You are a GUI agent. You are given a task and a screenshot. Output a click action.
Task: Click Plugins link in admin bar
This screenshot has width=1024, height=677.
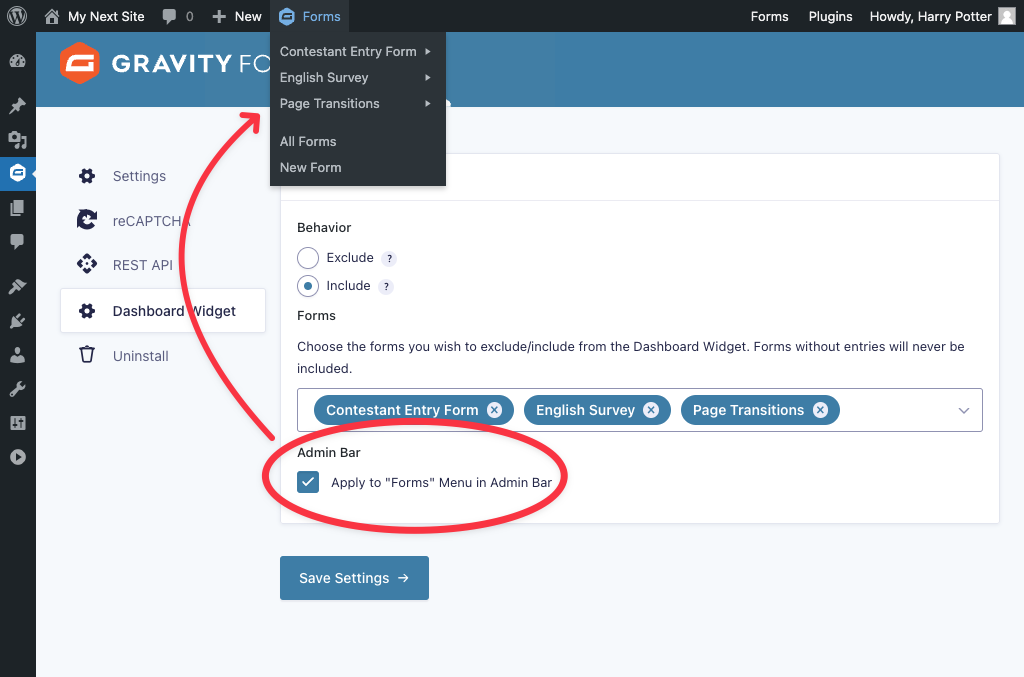[830, 16]
